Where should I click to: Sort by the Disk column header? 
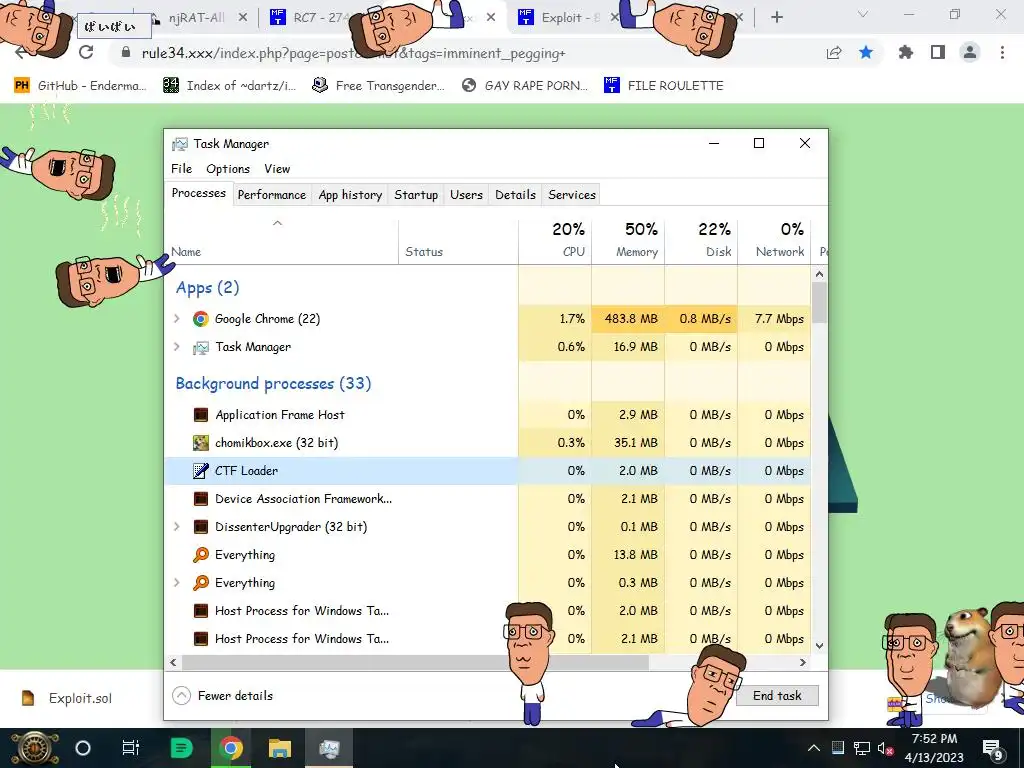point(701,240)
